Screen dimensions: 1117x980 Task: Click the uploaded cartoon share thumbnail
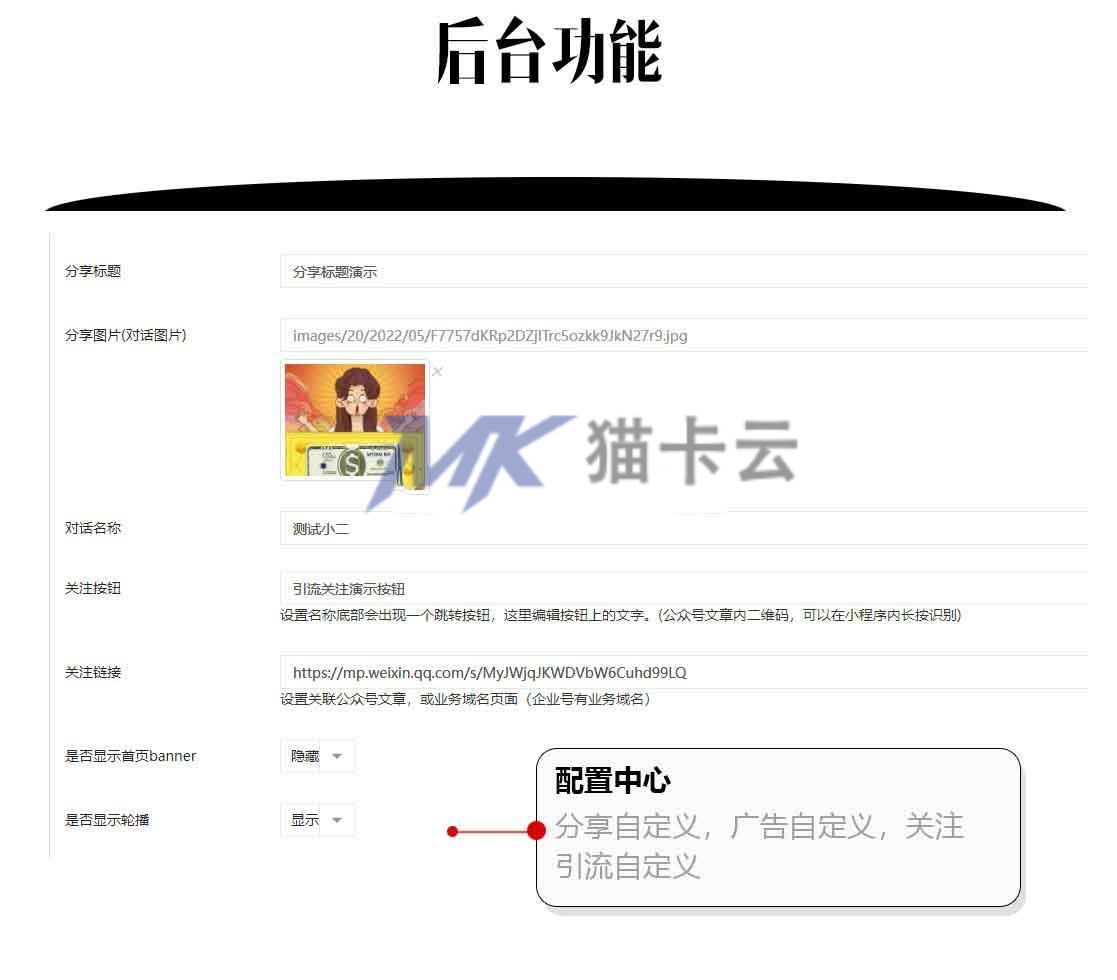355,420
